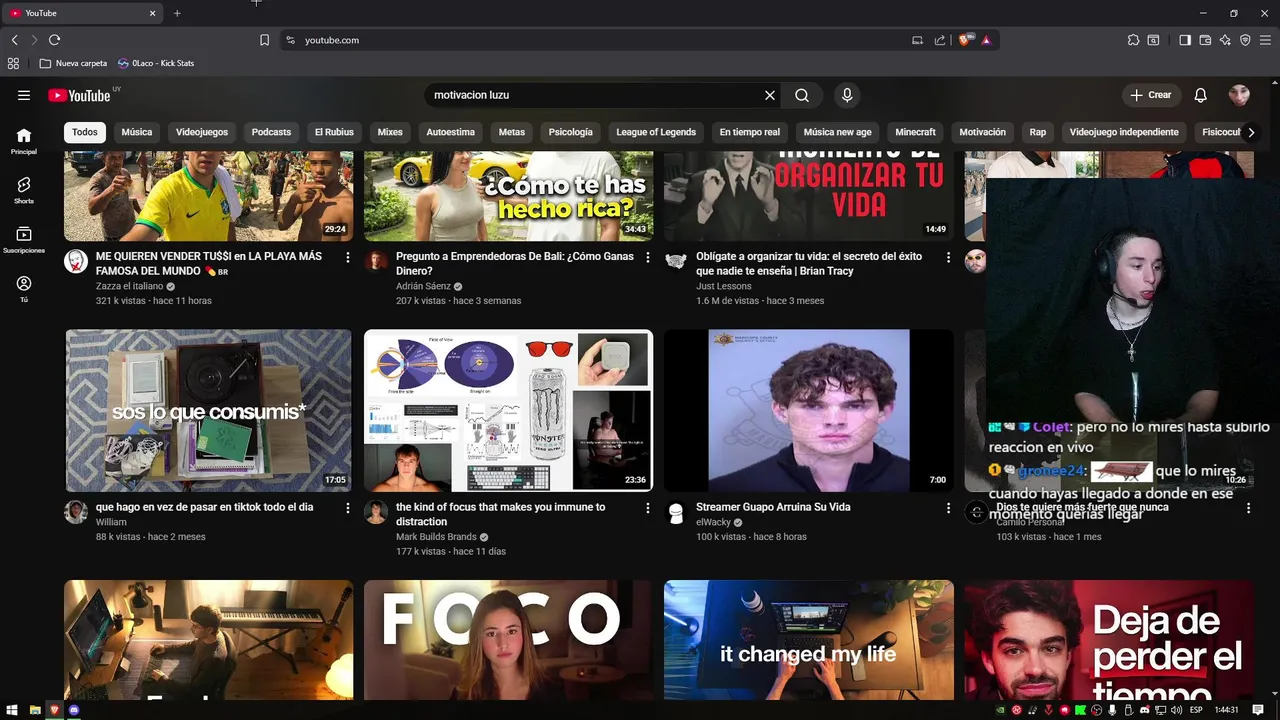Open options for Mark Builds Brands video
This screenshot has width=1280, height=720.
tap(648, 508)
